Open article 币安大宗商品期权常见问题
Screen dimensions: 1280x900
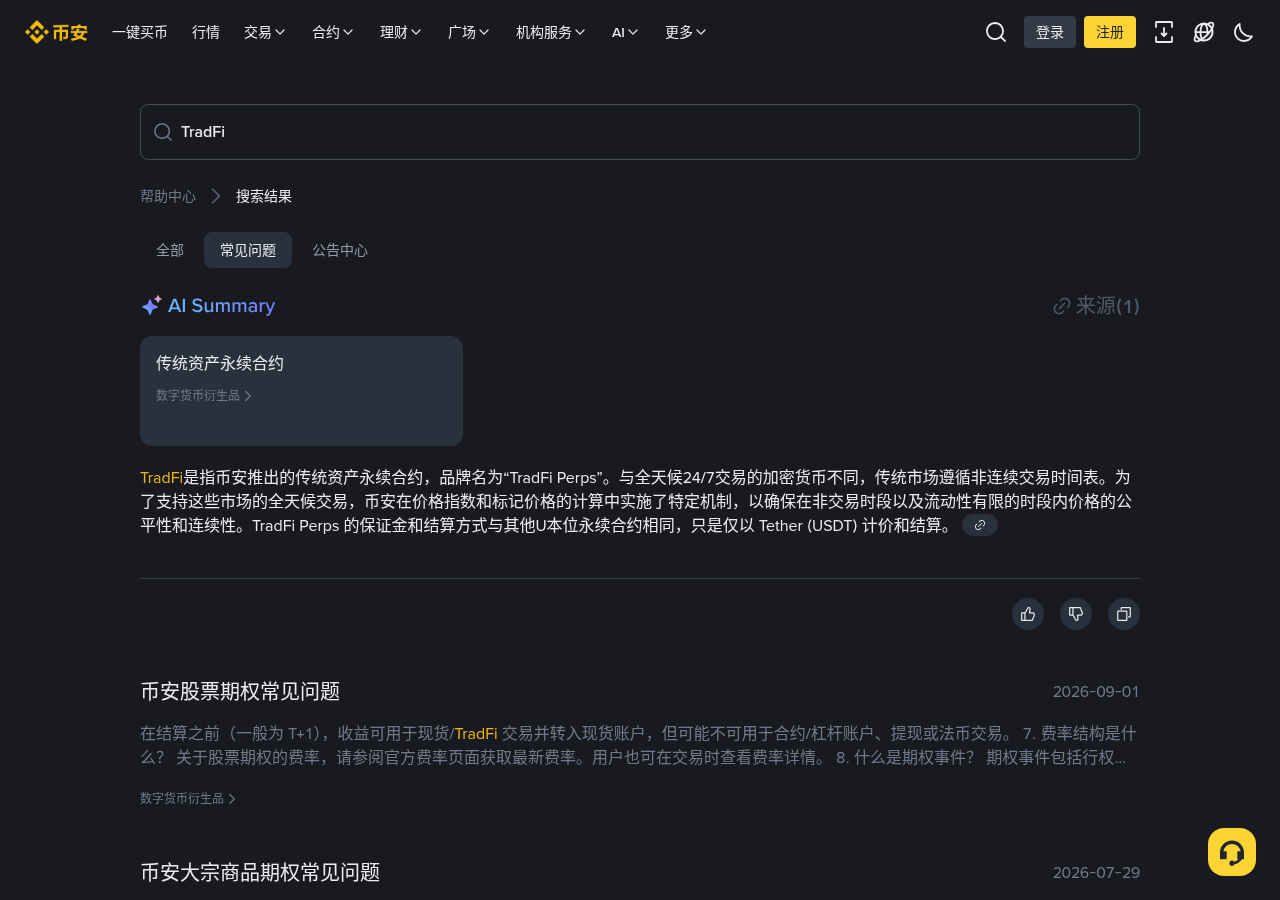coord(260,872)
